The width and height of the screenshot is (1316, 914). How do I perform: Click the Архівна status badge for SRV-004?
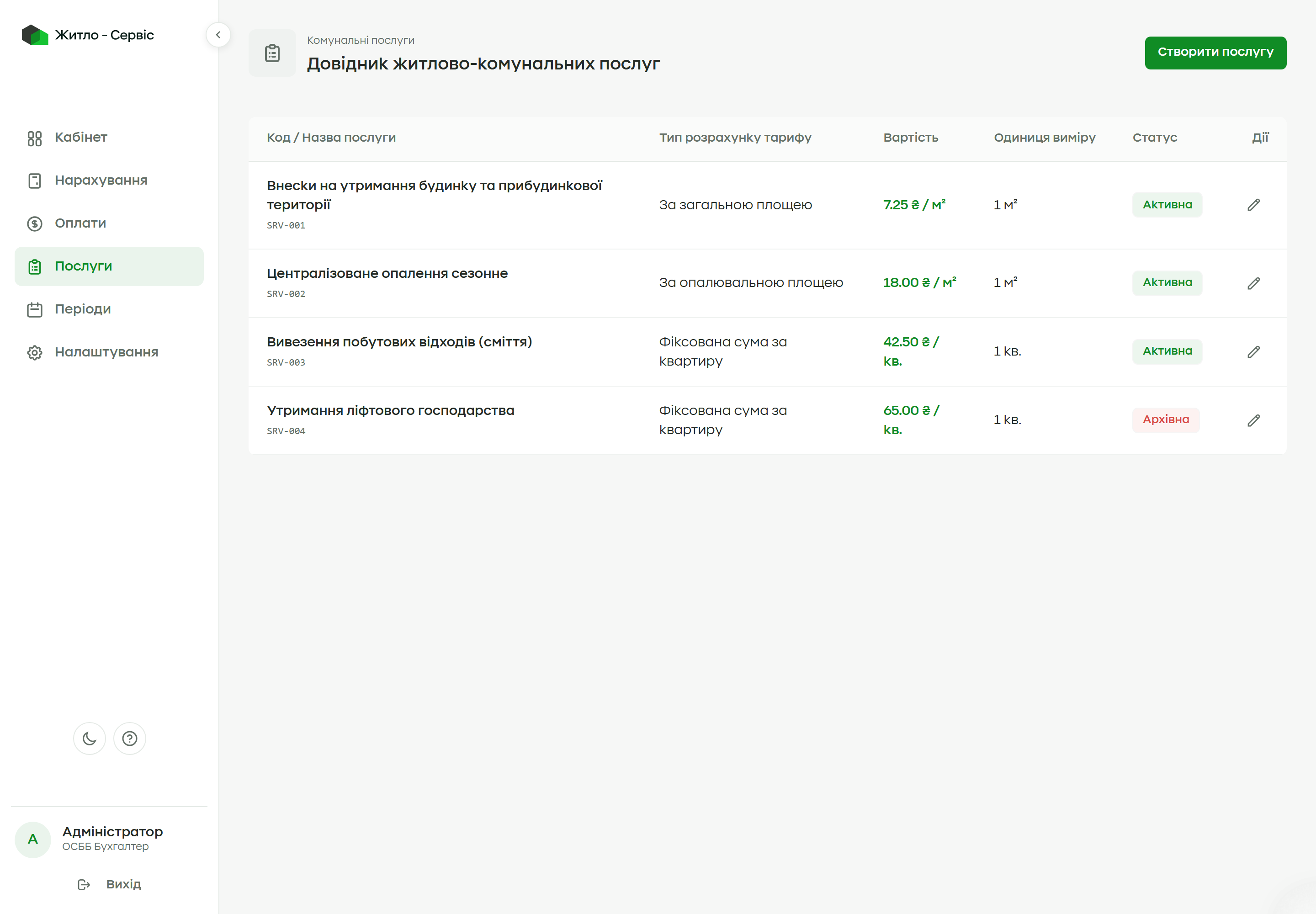(1165, 420)
